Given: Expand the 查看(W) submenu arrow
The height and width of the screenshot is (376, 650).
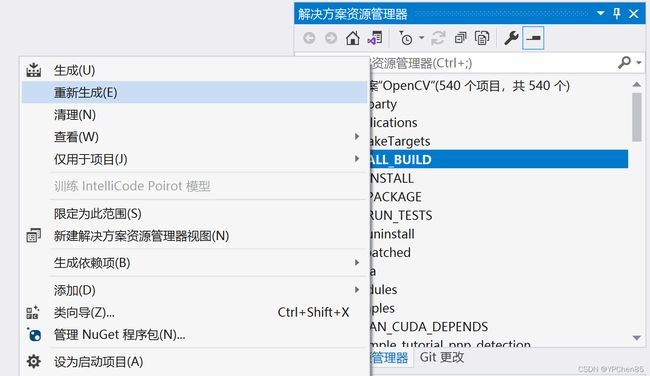Looking at the screenshot, I should coord(357,137).
